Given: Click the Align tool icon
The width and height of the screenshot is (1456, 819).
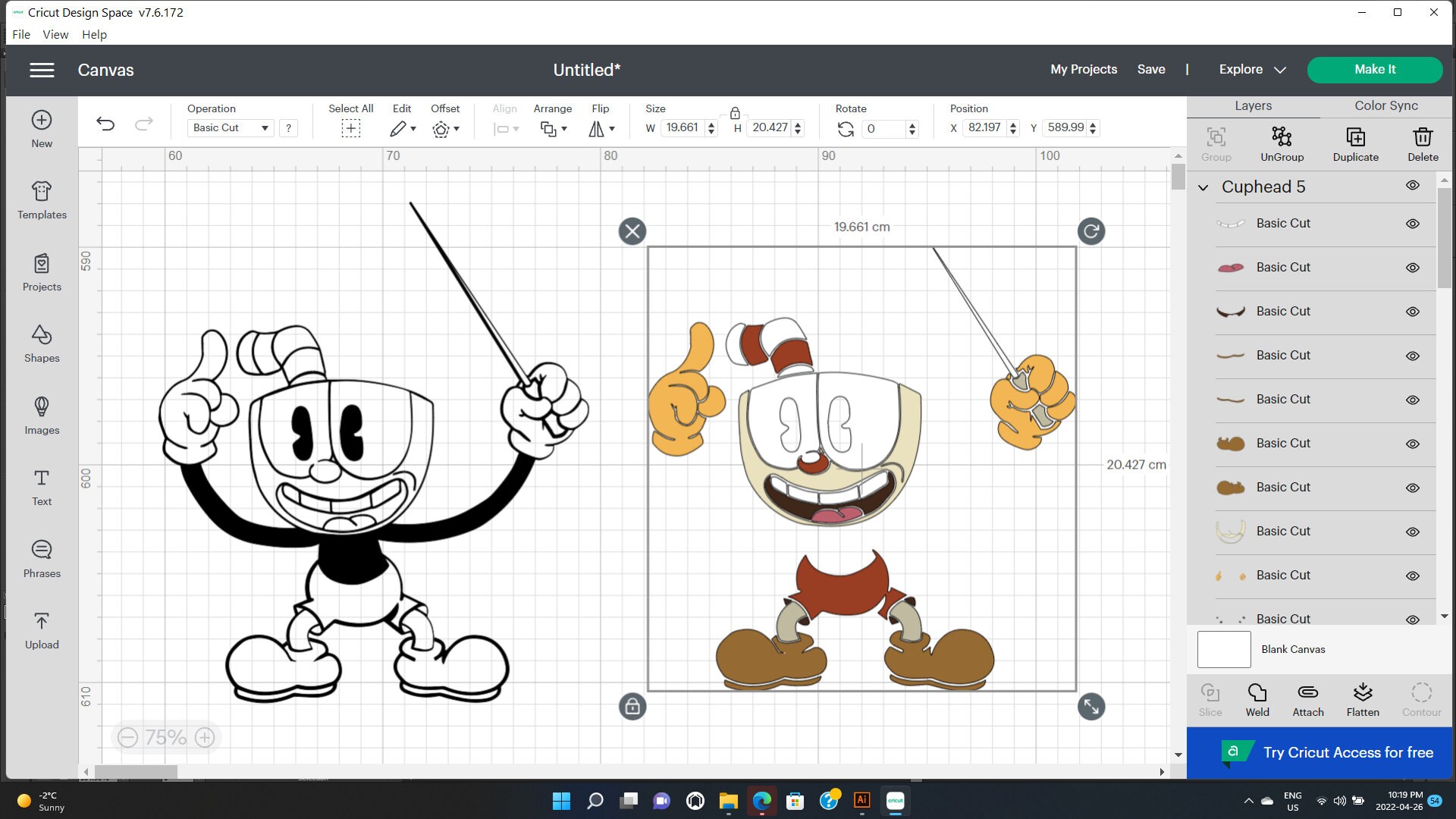Looking at the screenshot, I should coord(504,128).
